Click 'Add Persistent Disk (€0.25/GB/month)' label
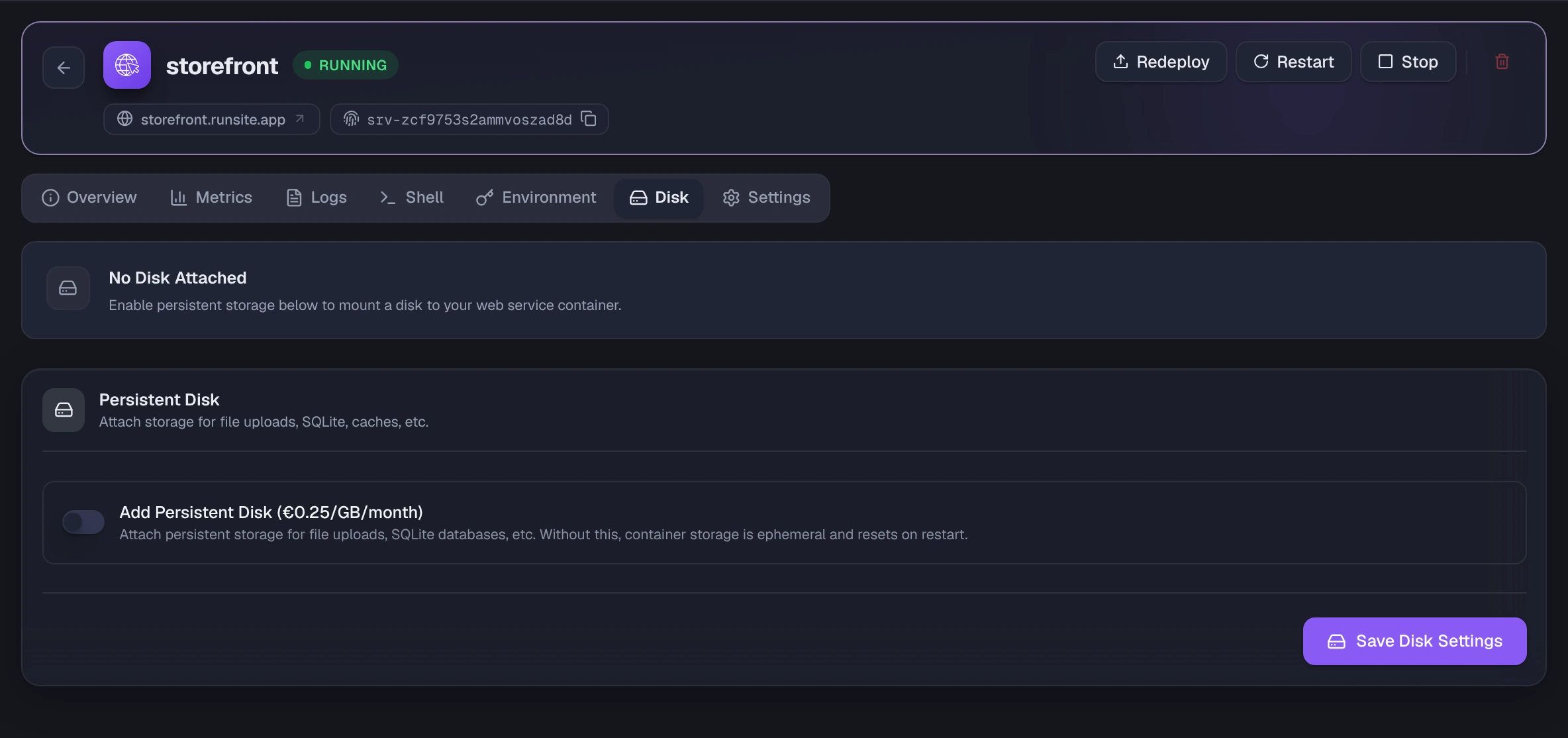The image size is (1568, 738). point(271,512)
